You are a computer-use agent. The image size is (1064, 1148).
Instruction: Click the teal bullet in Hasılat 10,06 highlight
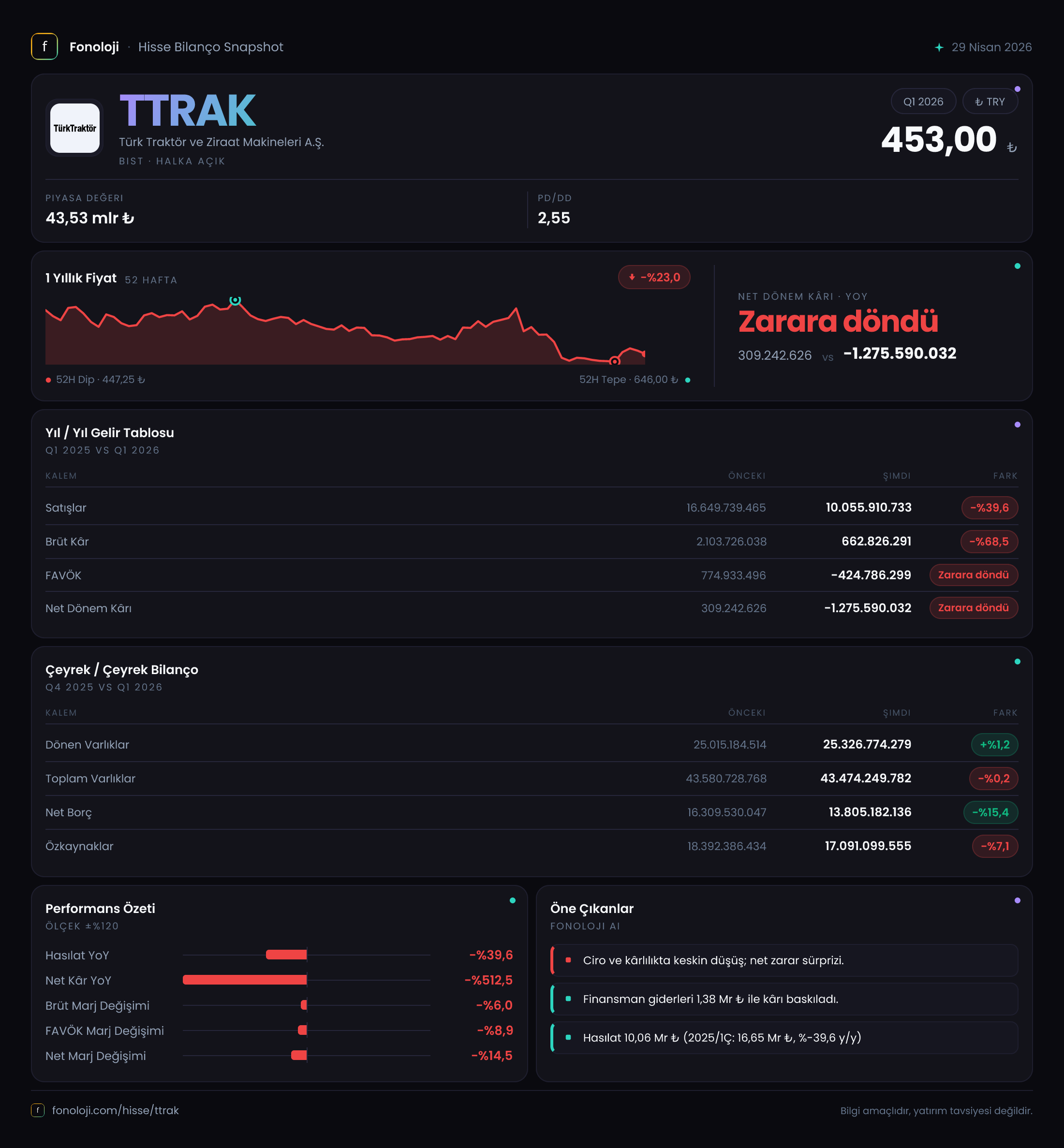(568, 1037)
